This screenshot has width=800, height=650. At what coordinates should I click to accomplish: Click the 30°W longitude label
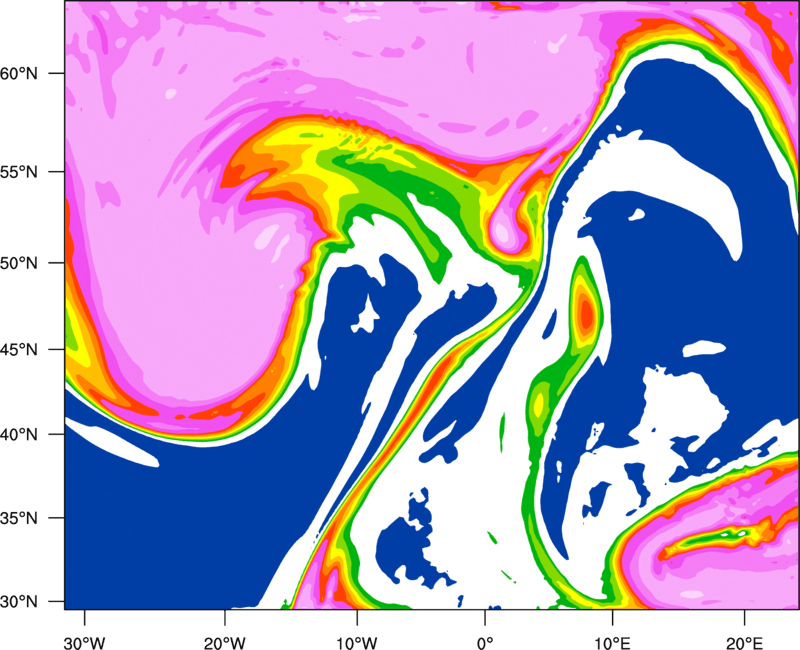(84, 643)
